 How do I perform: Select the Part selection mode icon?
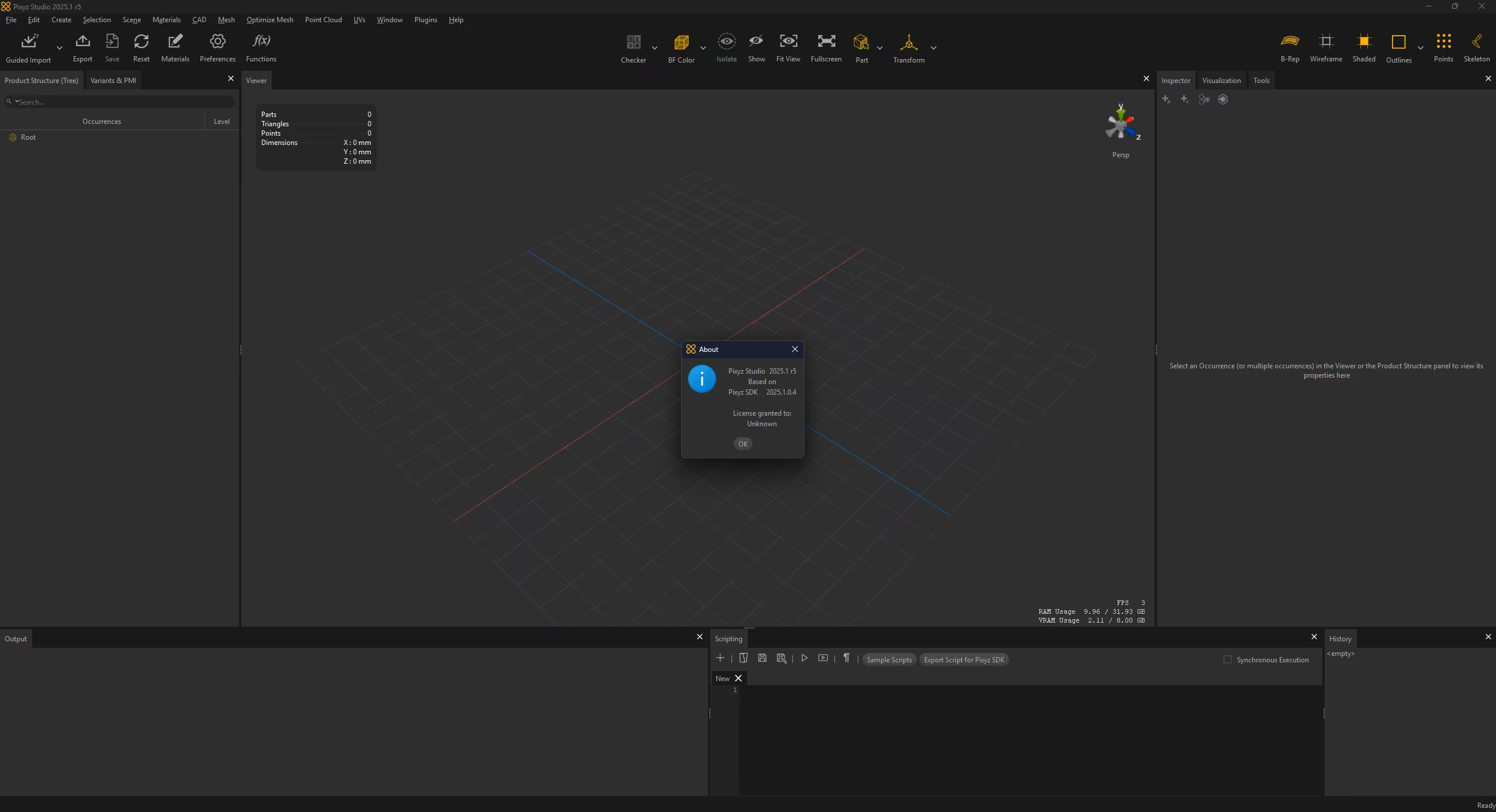tap(861, 42)
